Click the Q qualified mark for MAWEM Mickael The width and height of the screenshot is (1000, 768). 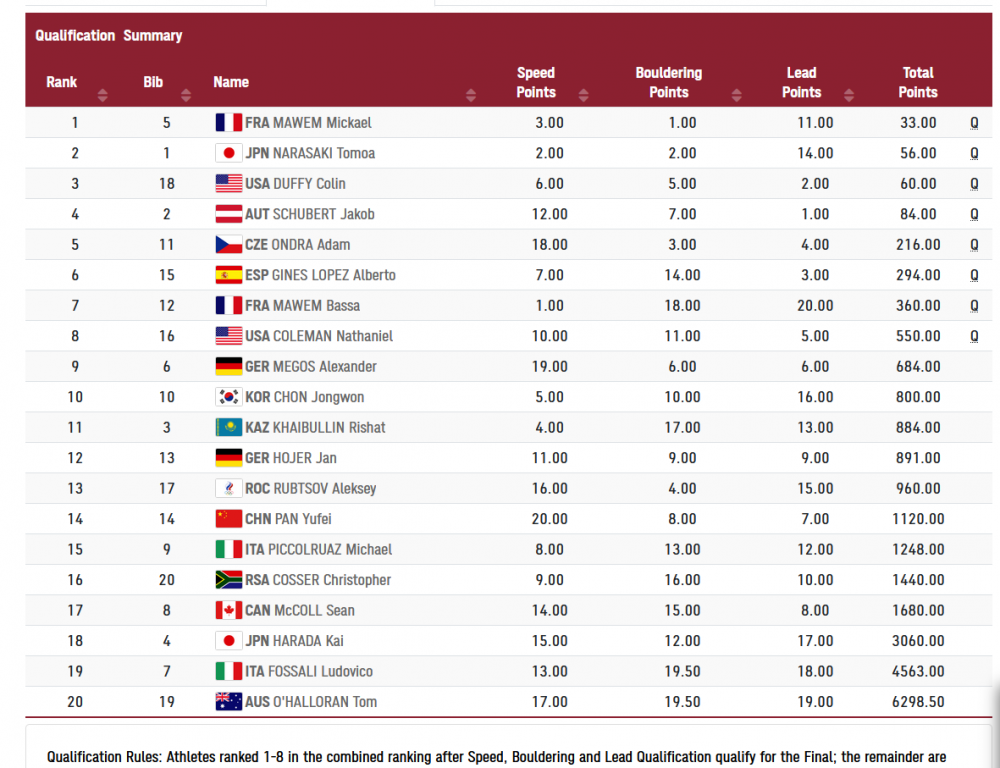pyautogui.click(x=974, y=123)
